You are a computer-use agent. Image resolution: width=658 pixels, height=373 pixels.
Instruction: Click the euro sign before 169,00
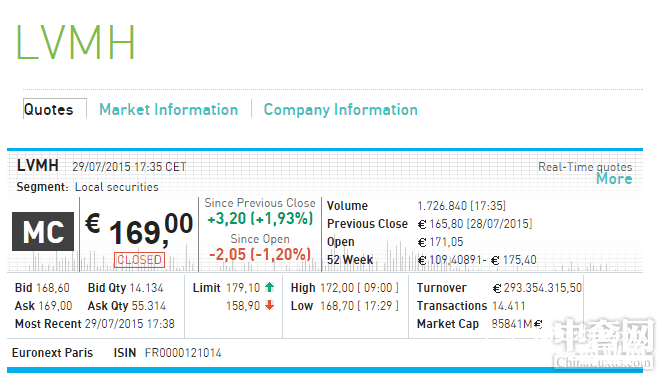pos(93,223)
